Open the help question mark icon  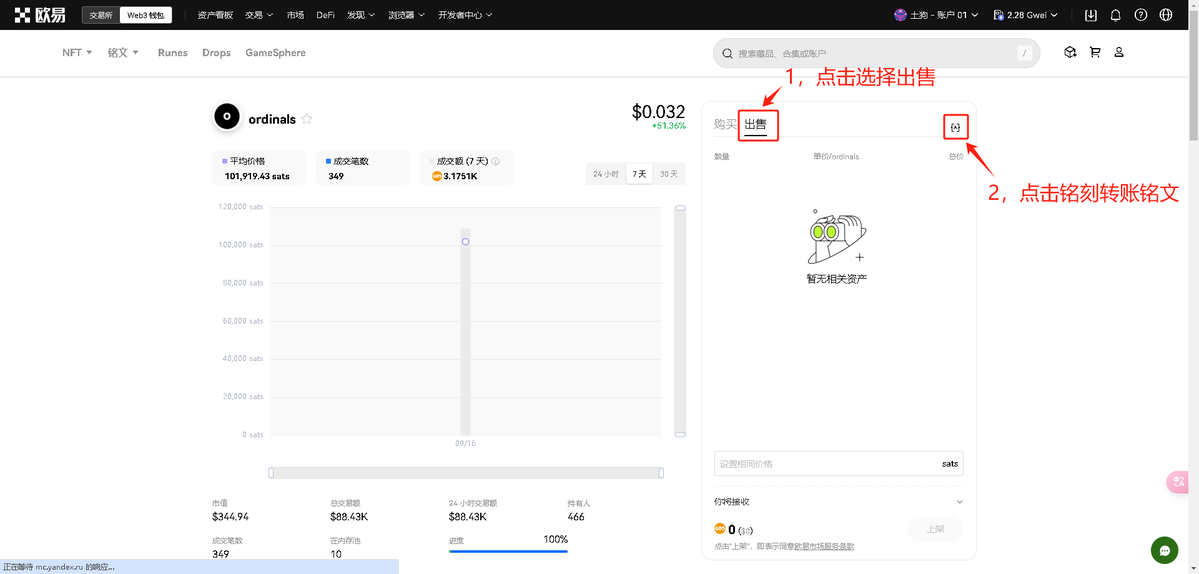tap(1140, 15)
